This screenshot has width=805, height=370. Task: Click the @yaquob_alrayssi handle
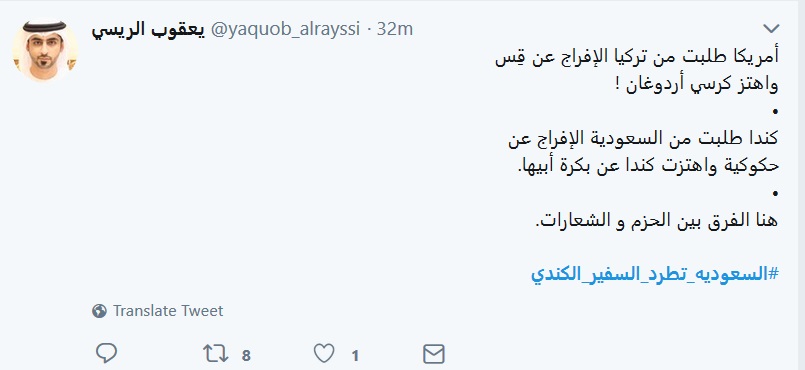click(286, 30)
